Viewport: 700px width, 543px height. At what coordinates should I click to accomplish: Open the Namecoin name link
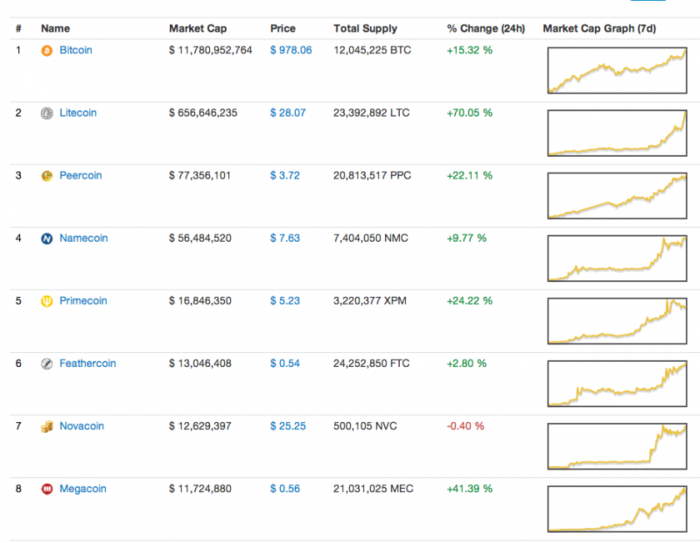tap(83, 238)
